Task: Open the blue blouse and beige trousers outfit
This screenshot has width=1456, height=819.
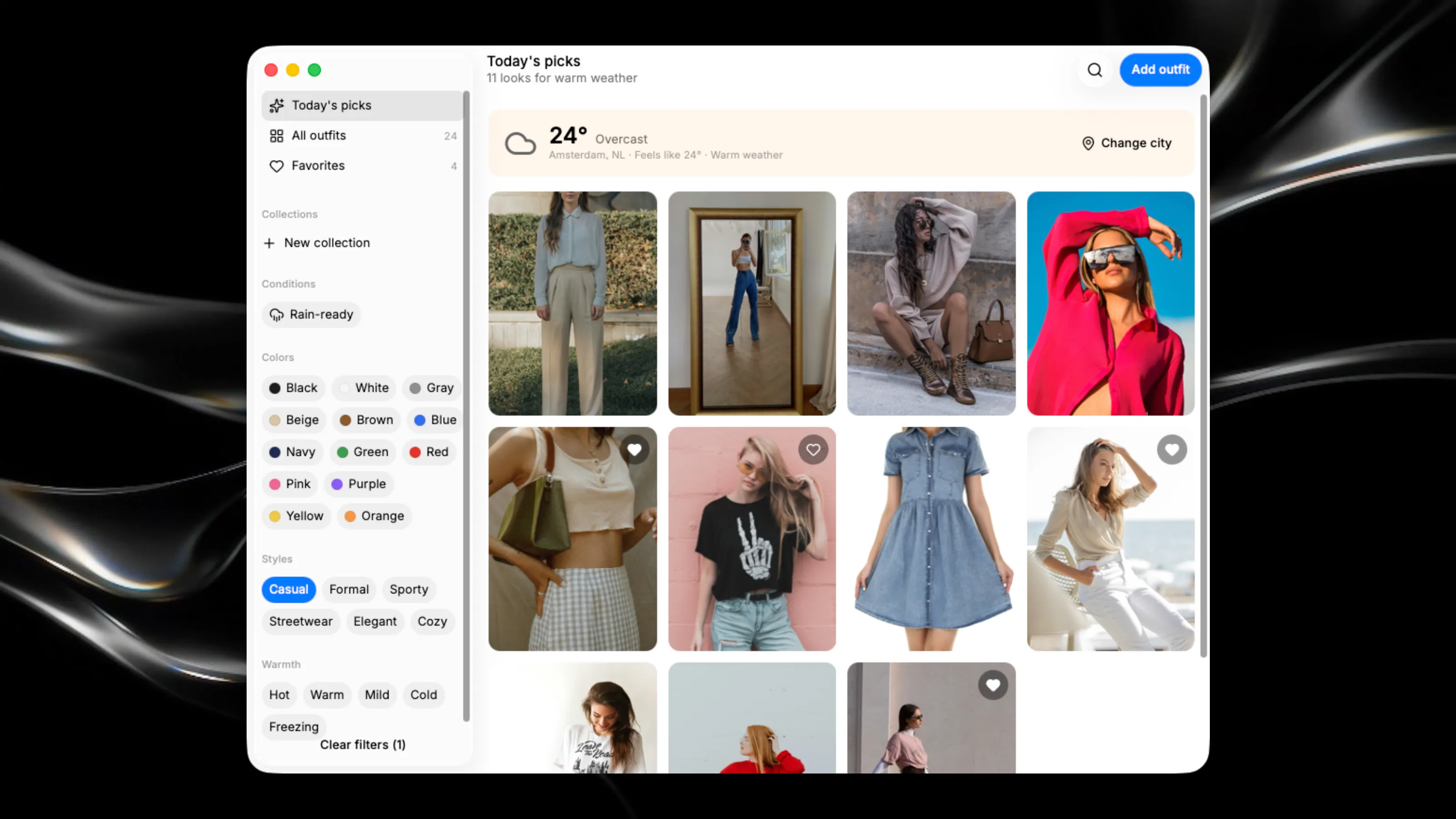Action: pos(572,303)
